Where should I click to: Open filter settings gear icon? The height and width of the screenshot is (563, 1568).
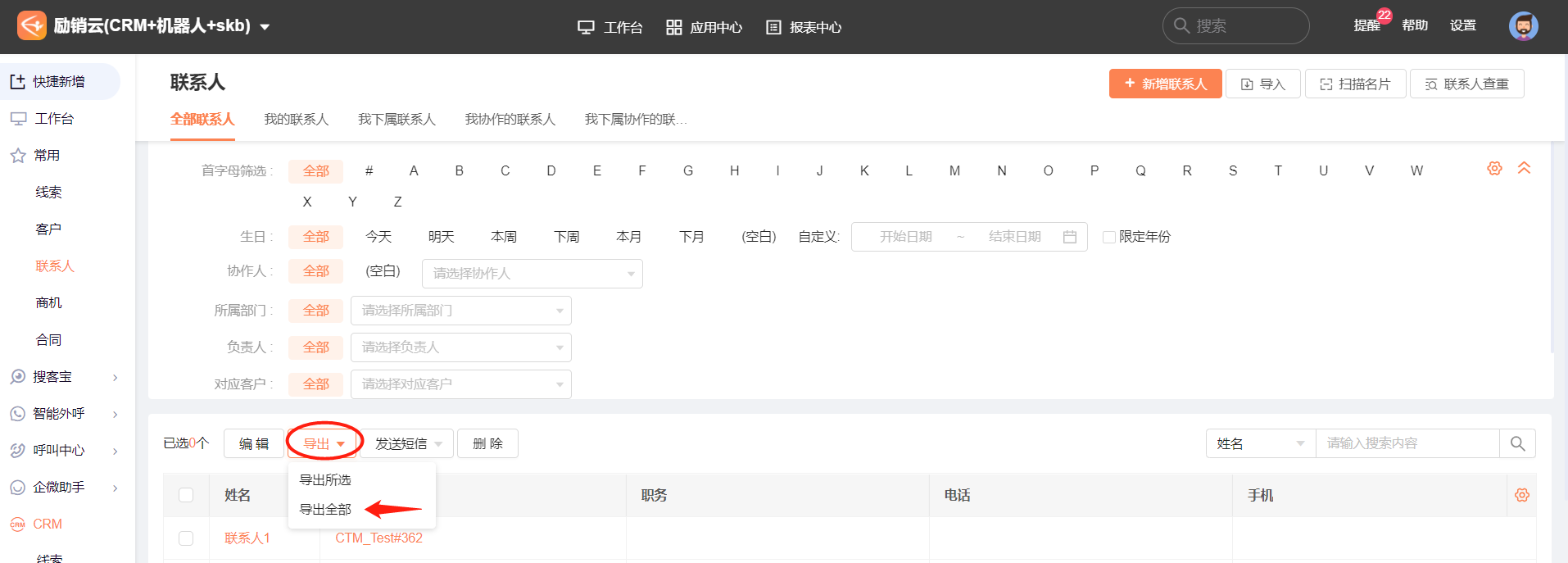(1494, 168)
